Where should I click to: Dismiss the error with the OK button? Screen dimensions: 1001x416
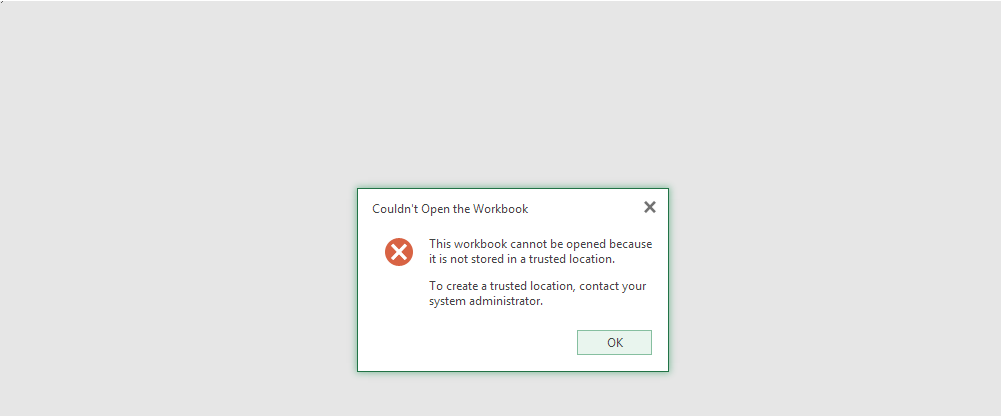click(614, 343)
